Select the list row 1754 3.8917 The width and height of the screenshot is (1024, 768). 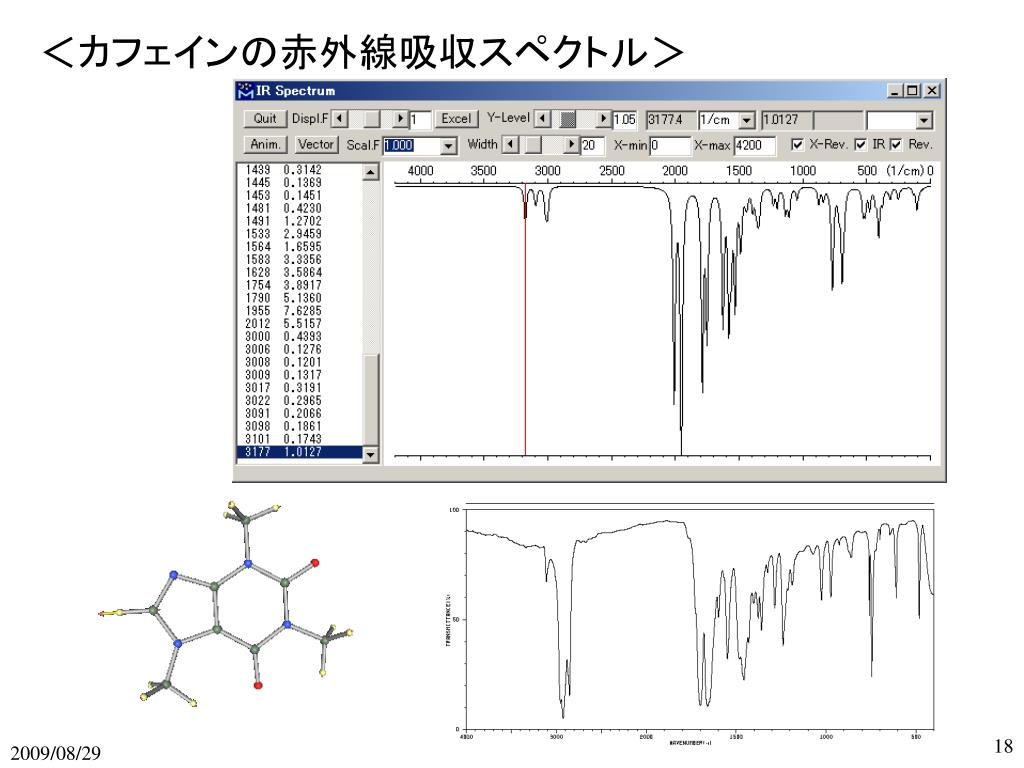click(x=300, y=285)
